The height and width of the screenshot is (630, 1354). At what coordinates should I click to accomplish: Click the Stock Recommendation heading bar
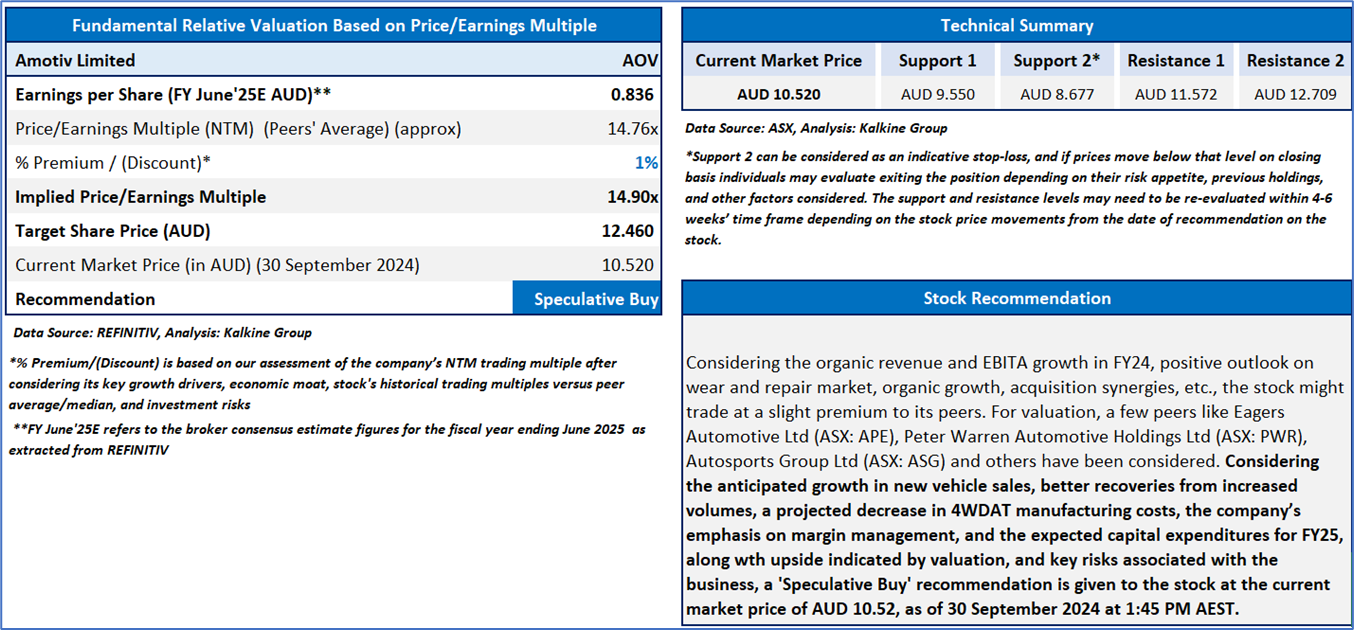point(1017,298)
